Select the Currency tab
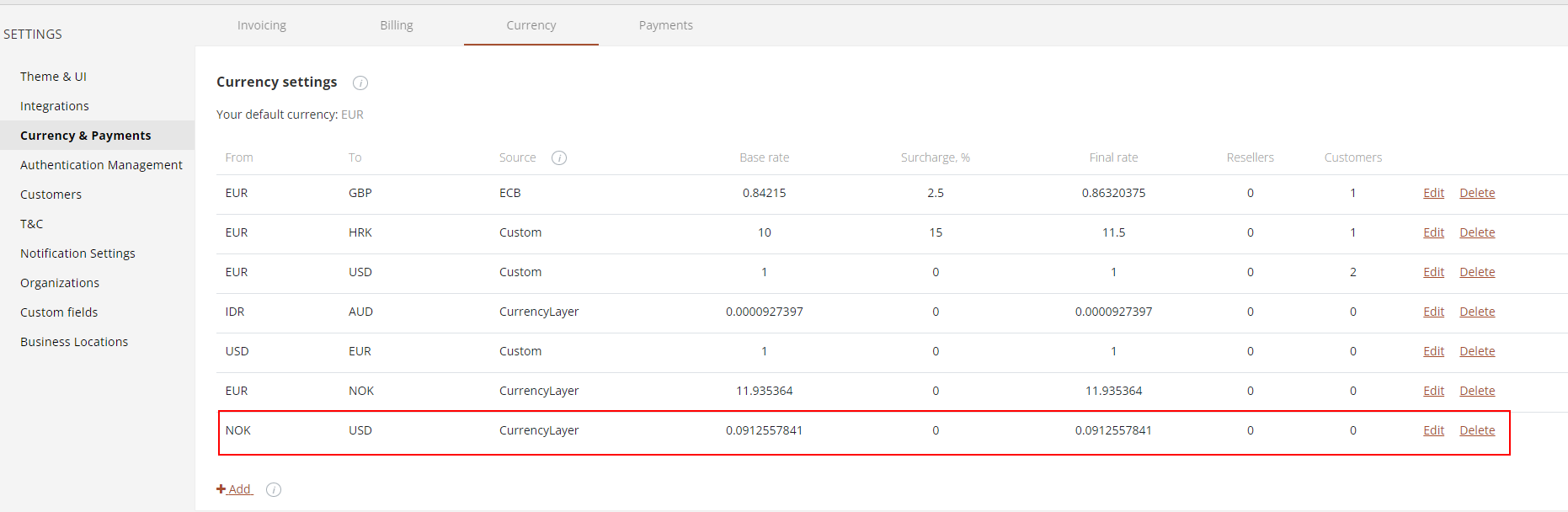The height and width of the screenshot is (512, 1568). (531, 25)
